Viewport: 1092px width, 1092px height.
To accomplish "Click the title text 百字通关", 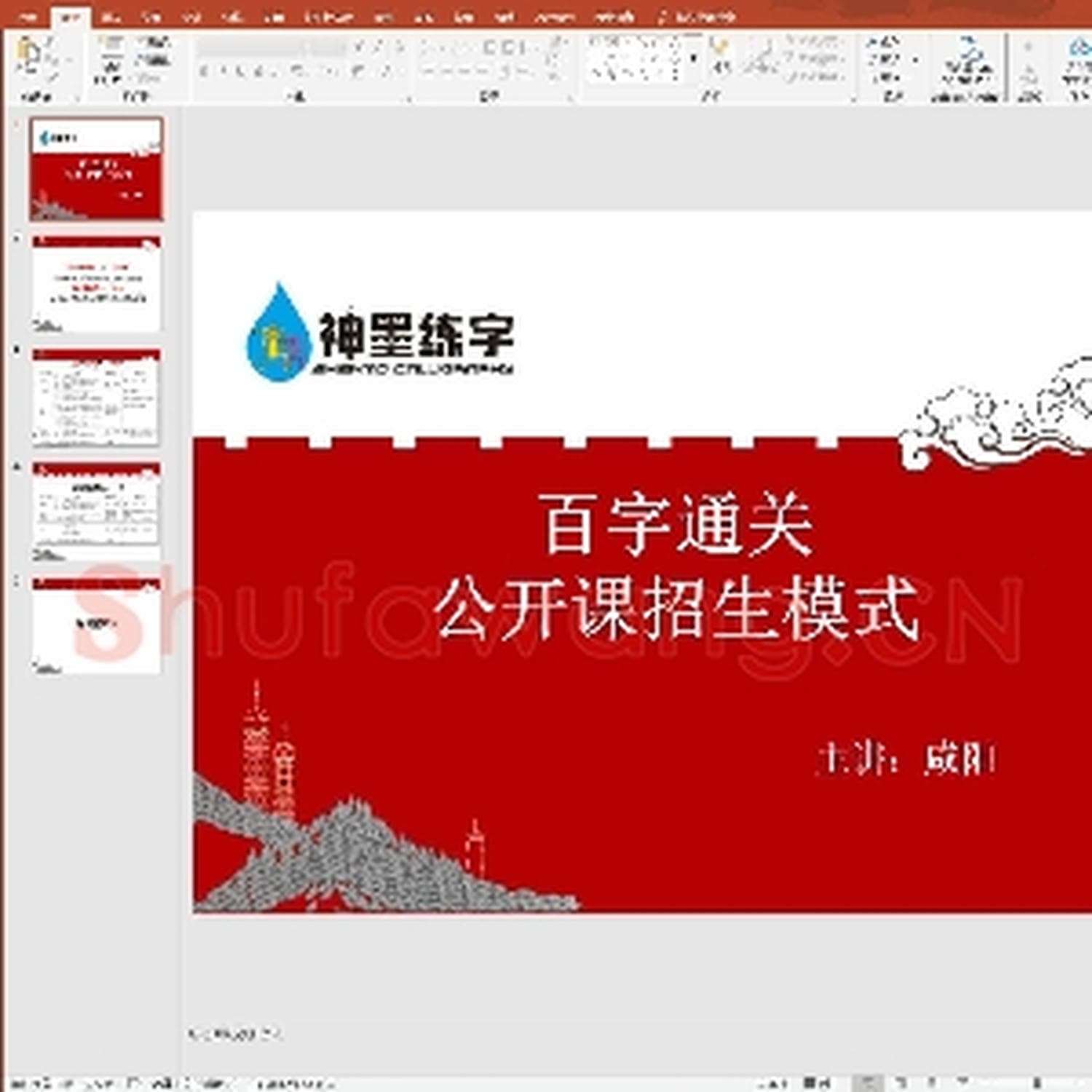I will click(677, 524).
